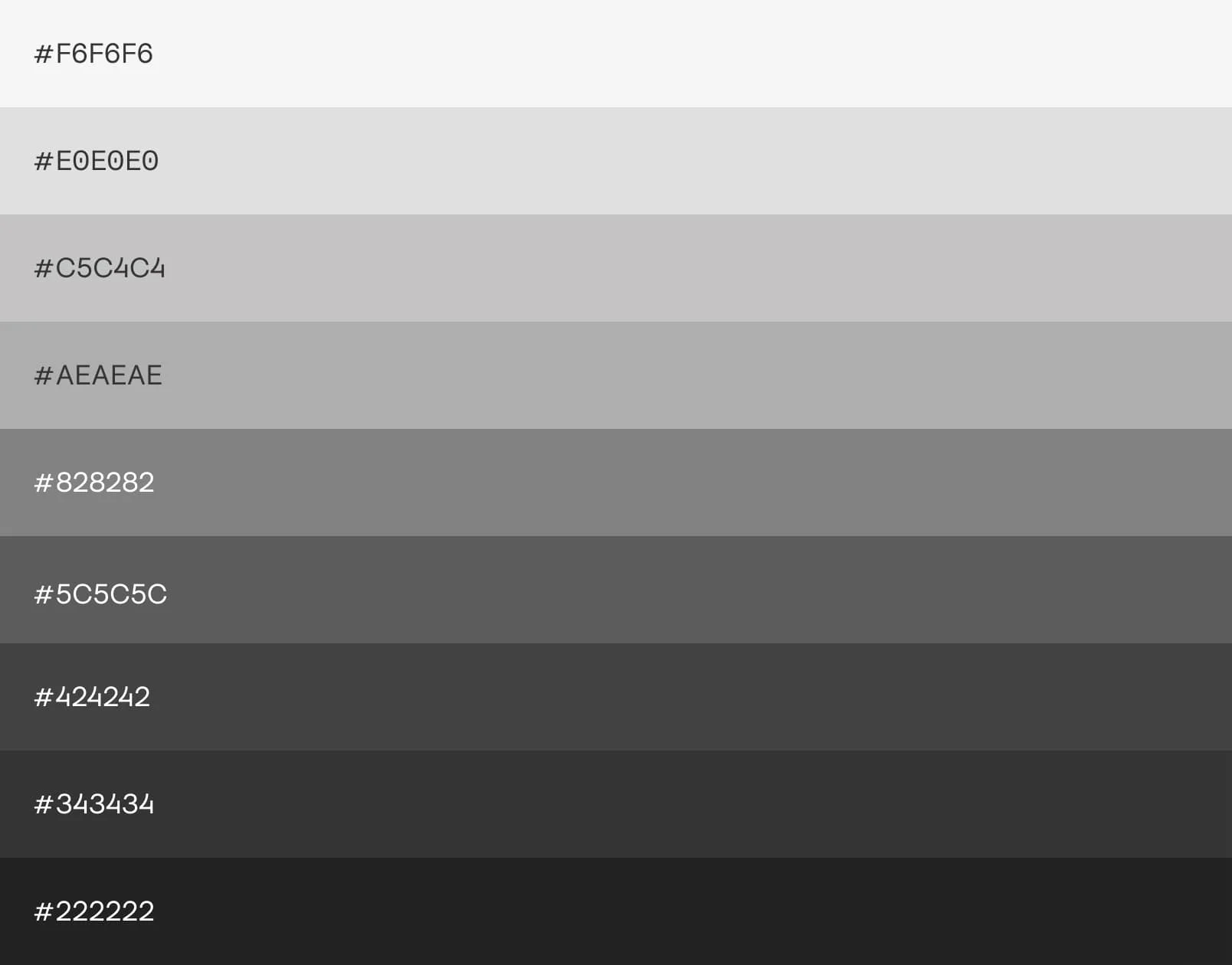Image resolution: width=1232 pixels, height=965 pixels.
Task: Select the #343434 color swatch
Action: [616, 804]
